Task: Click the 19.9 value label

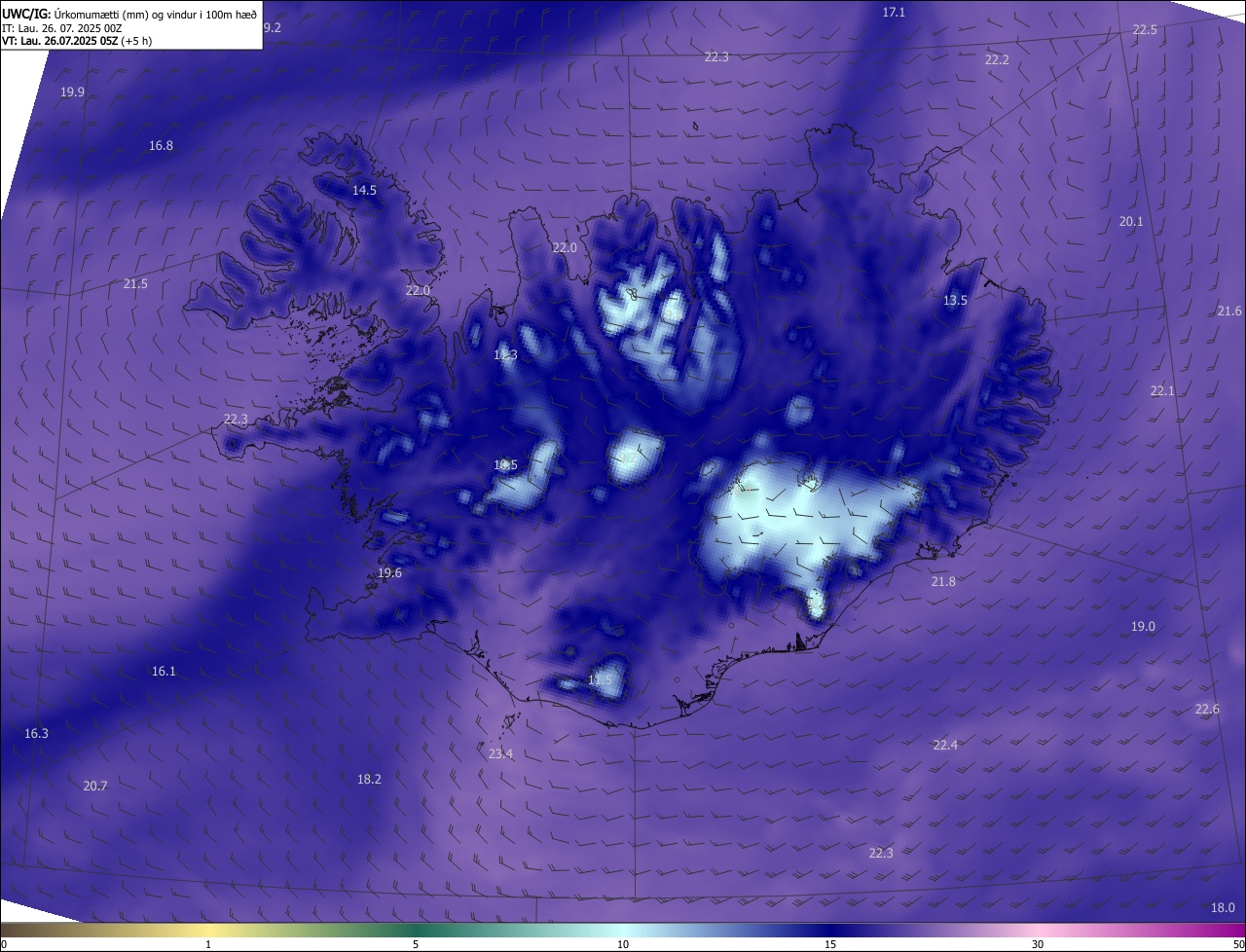Action: tap(72, 92)
